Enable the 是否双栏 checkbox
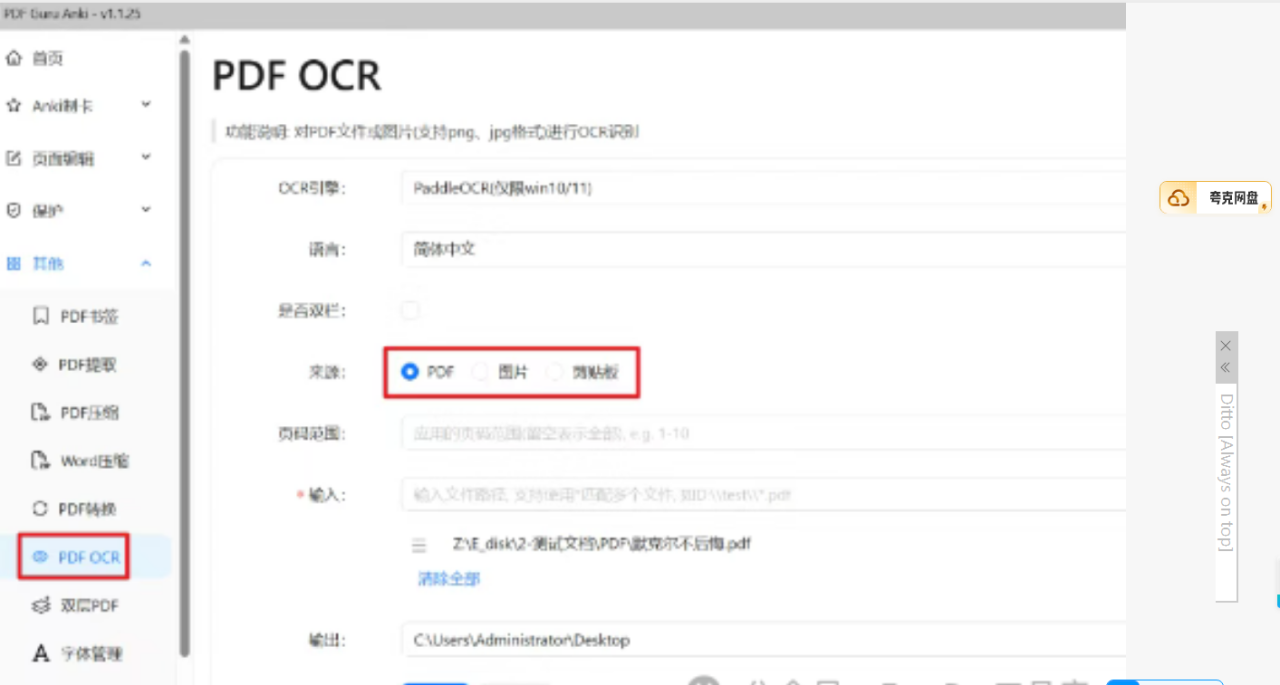 (x=410, y=311)
